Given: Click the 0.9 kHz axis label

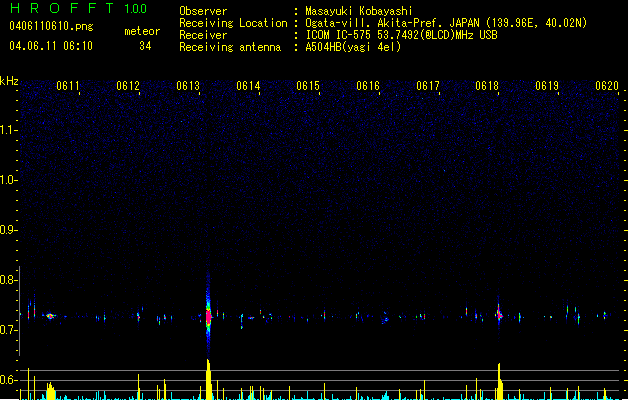Looking at the screenshot, I should click(x=8, y=230).
